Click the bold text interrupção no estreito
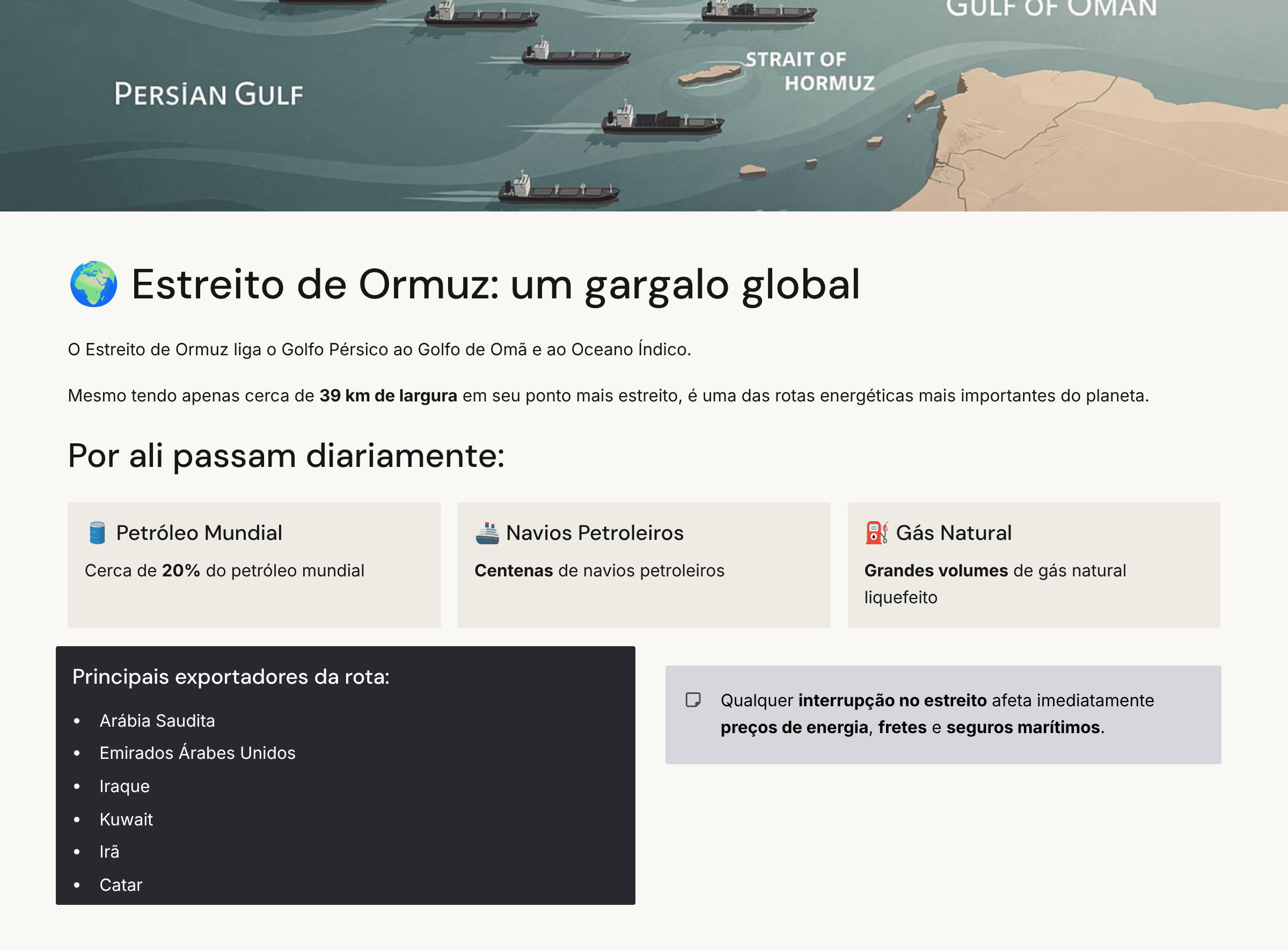Image resolution: width=1288 pixels, height=951 pixels. pyautogui.click(x=892, y=700)
